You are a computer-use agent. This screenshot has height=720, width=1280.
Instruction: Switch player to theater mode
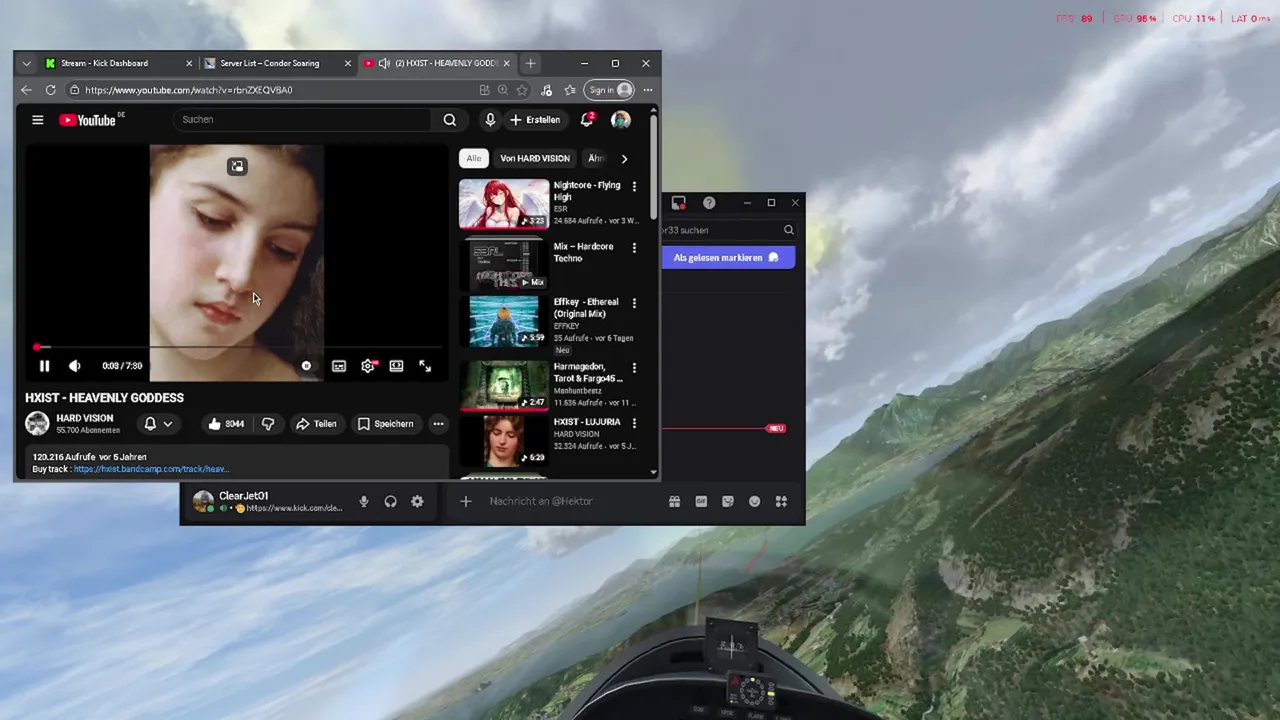(x=396, y=366)
